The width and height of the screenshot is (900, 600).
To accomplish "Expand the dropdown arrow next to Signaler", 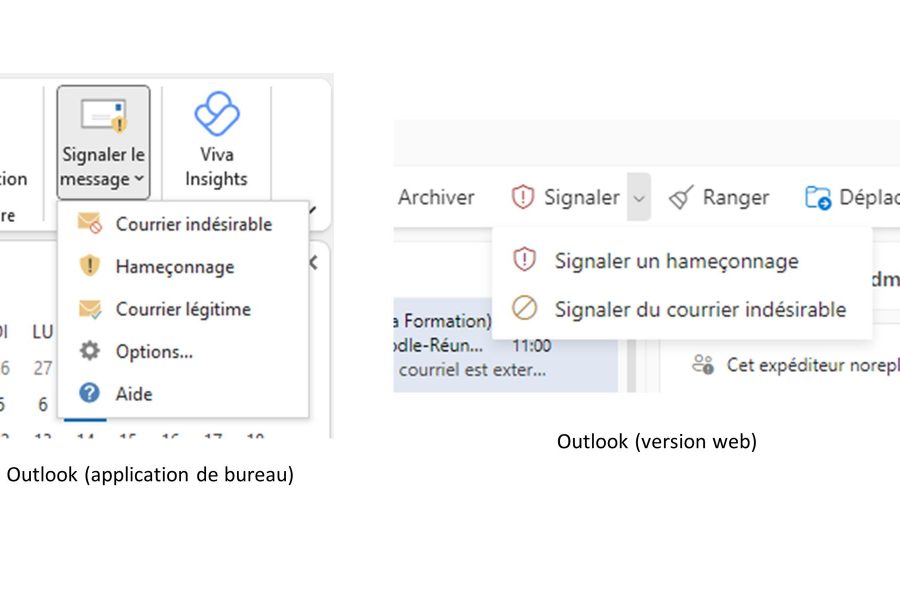I will point(639,197).
